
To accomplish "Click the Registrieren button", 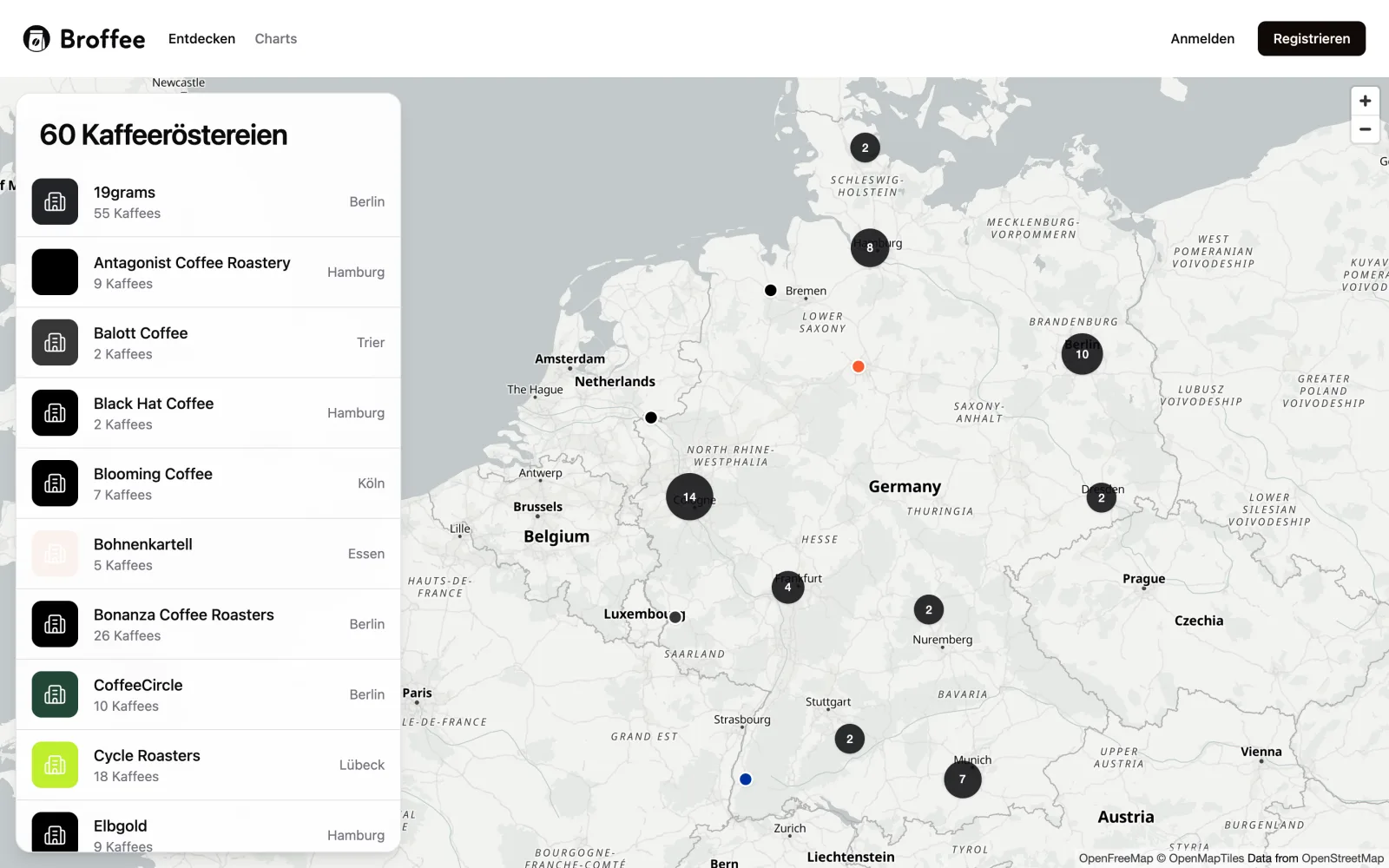I will coord(1311,38).
